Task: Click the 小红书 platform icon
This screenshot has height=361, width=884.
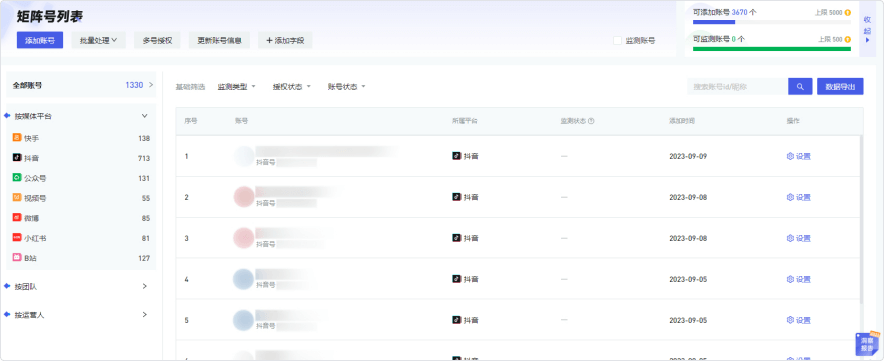Action: 17,238
